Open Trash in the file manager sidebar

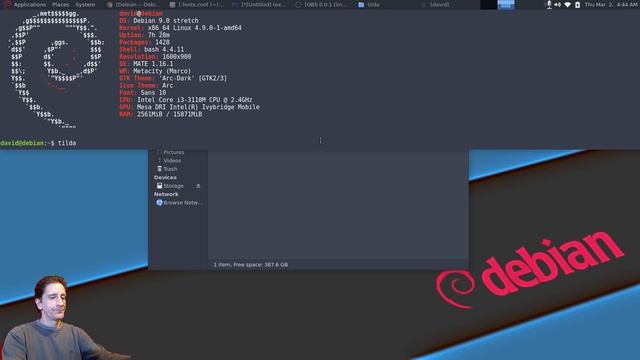pos(170,169)
